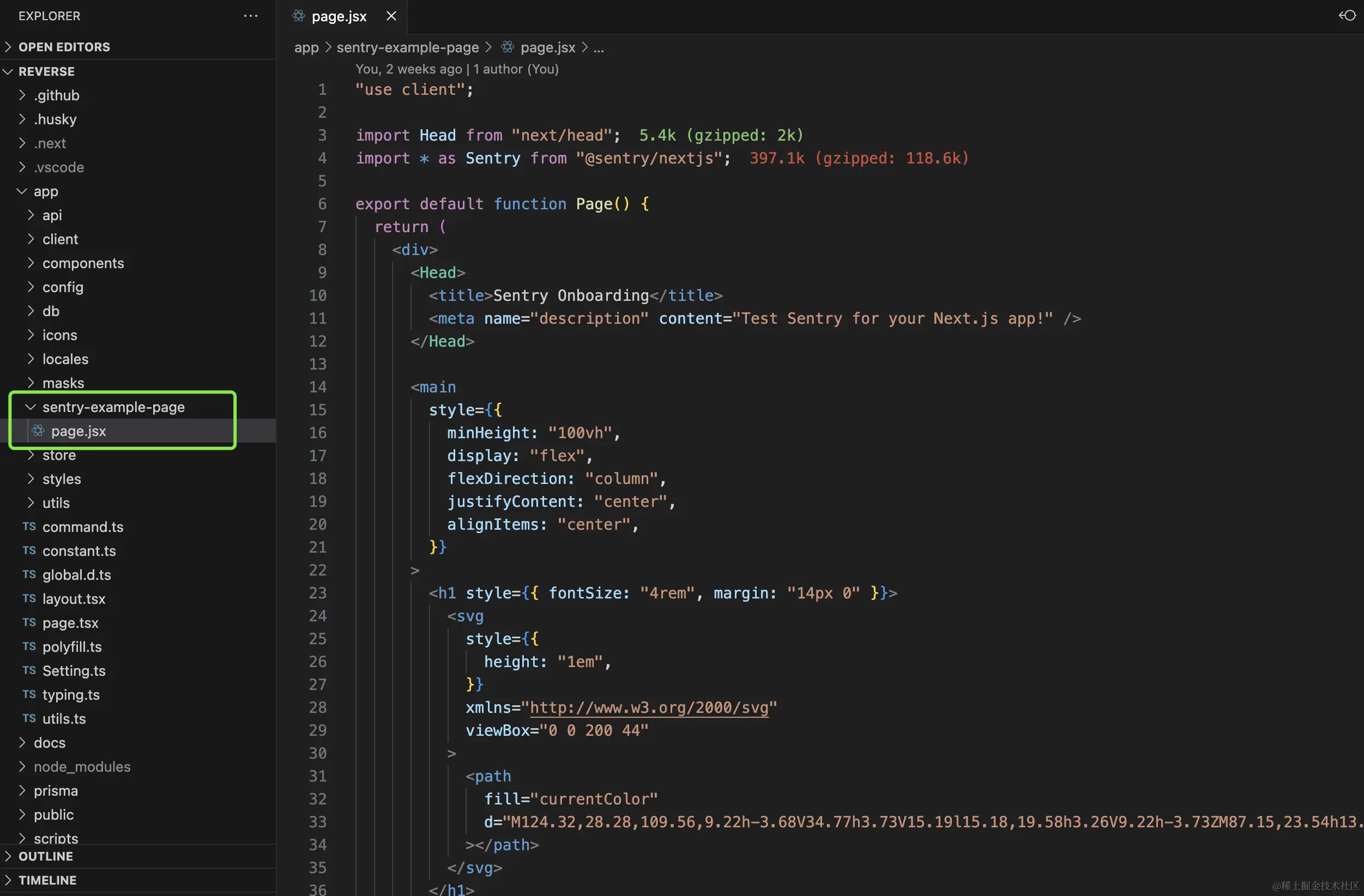This screenshot has height=896, width=1364.
Task: Click the Explorer more actions ellipsis
Action: point(250,16)
